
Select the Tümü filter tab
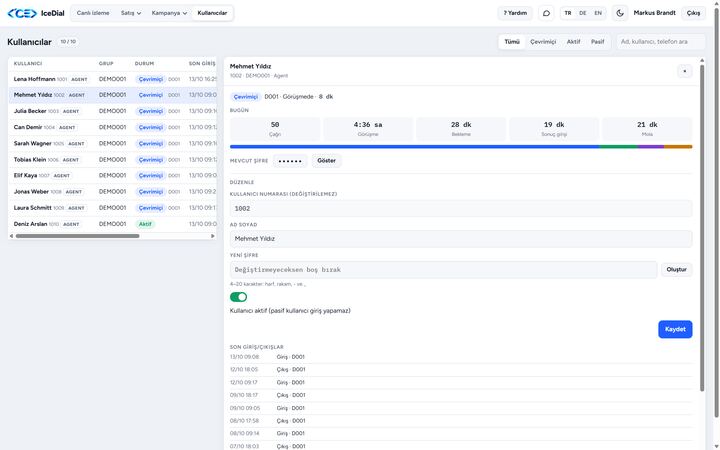512,42
